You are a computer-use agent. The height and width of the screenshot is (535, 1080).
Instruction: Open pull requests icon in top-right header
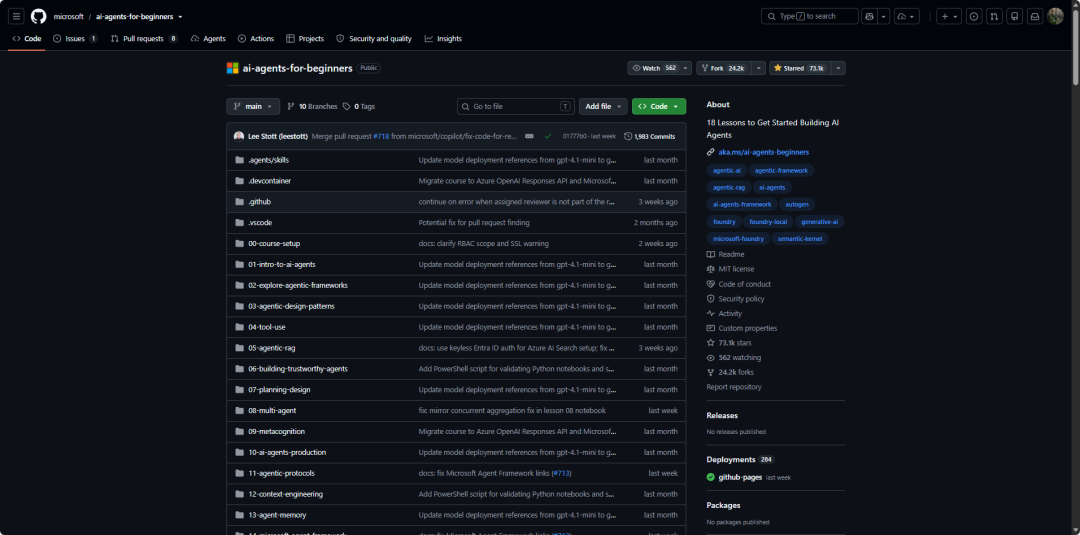(994, 17)
